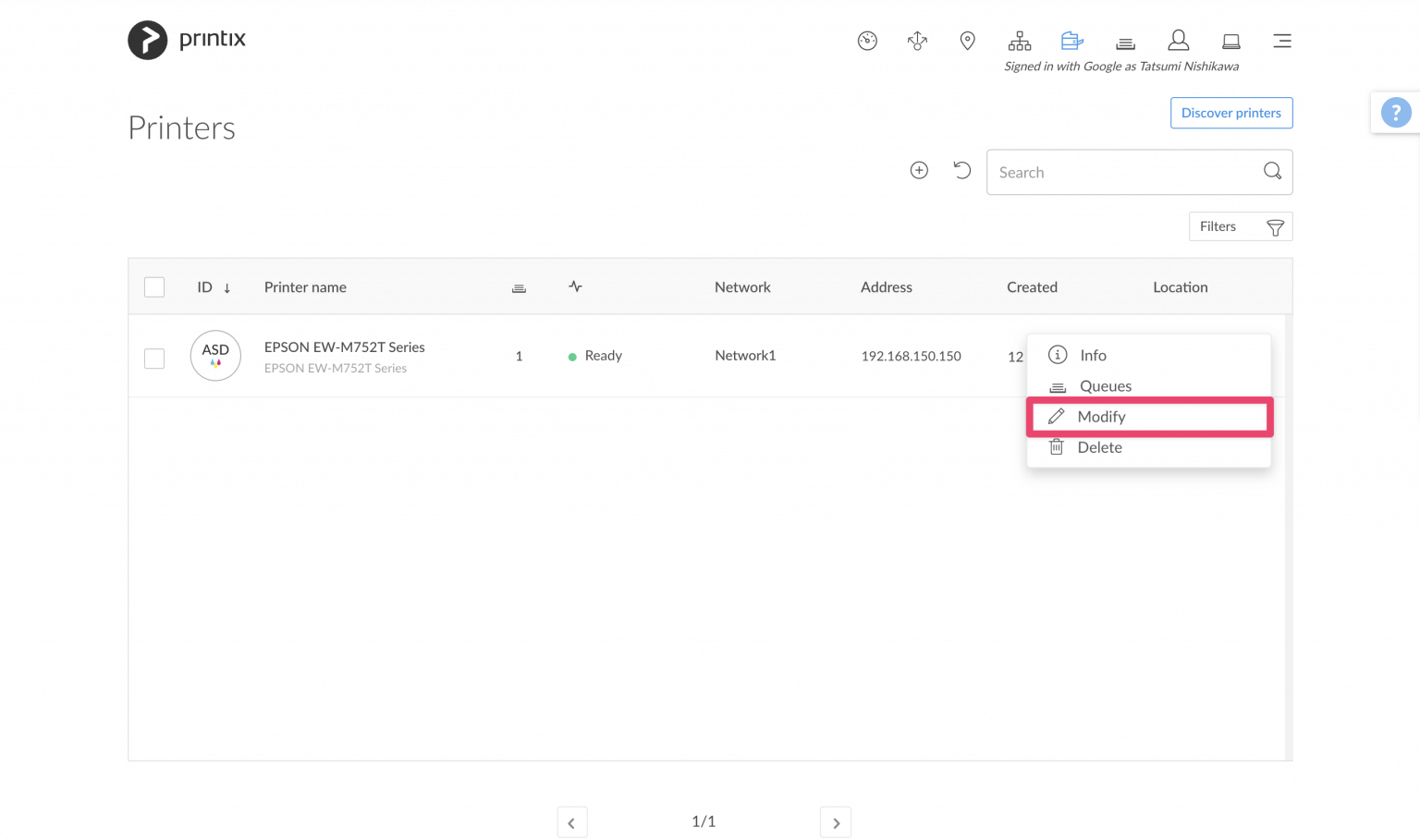Select Queues in the context menu
The width and height of the screenshot is (1420, 840).
[1105, 385]
